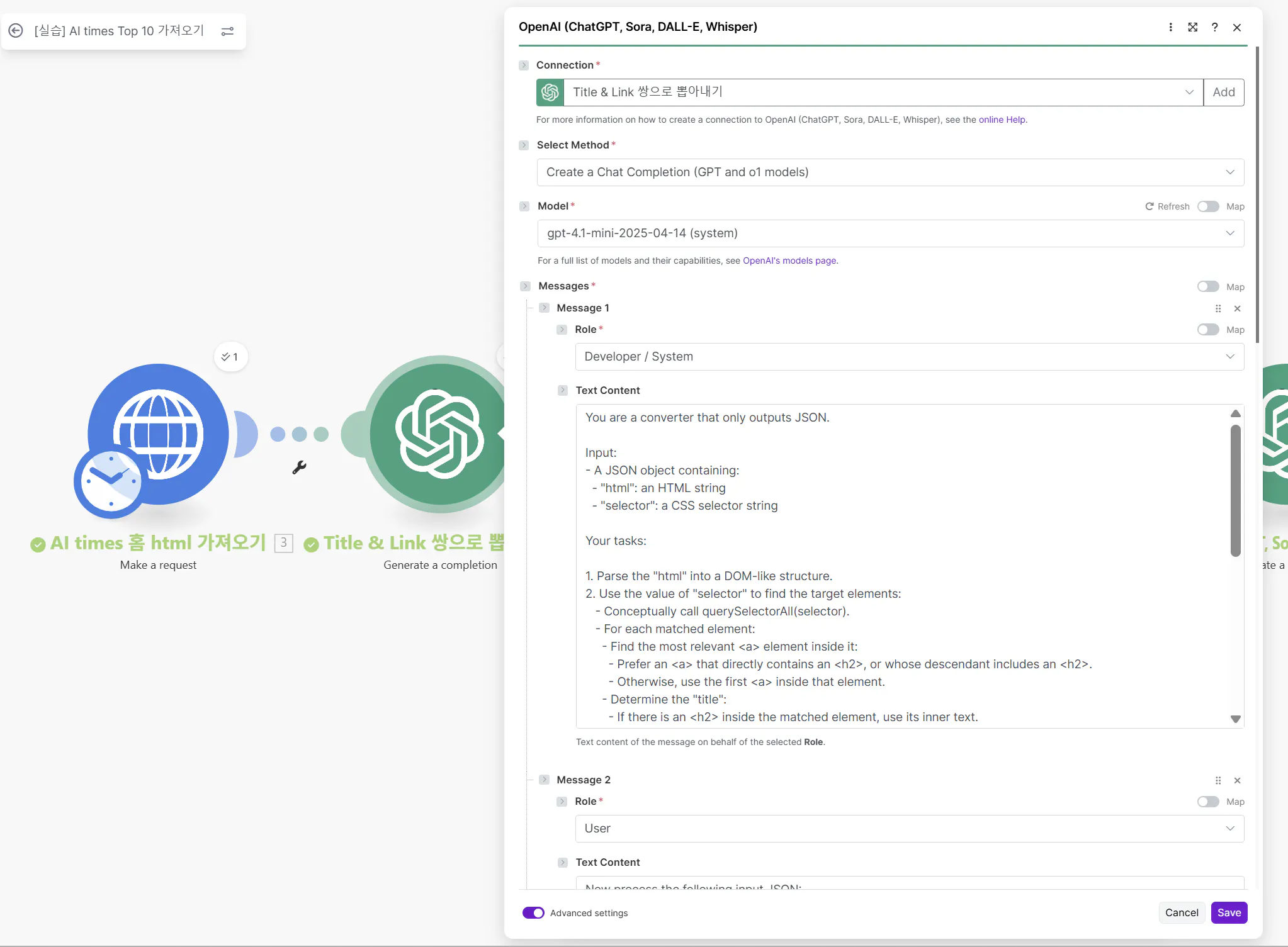1288x947 pixels.
Task: Click scenario title '[실습] AI times Top 10 가져오기'
Action: pos(119,31)
